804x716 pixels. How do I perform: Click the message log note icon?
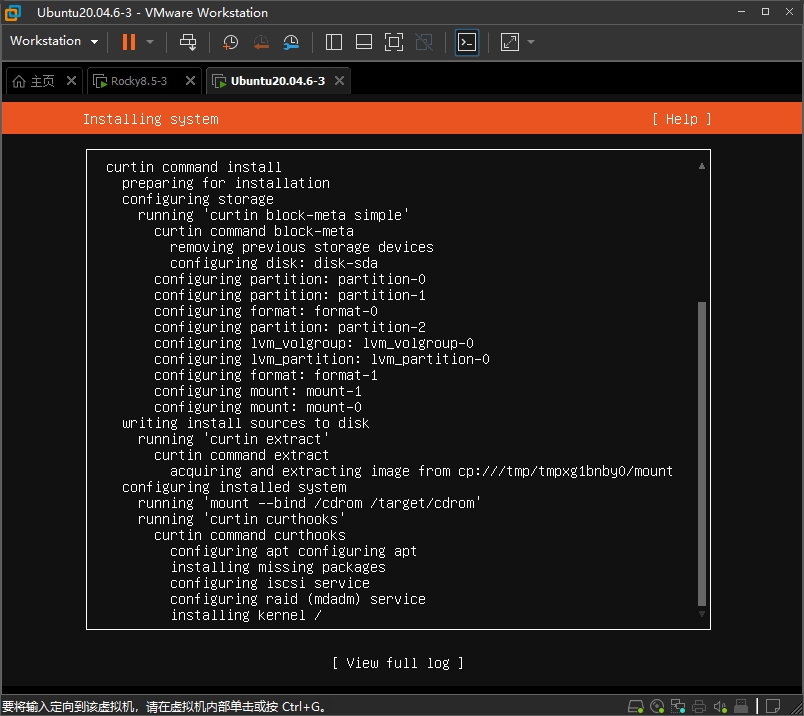[773, 706]
